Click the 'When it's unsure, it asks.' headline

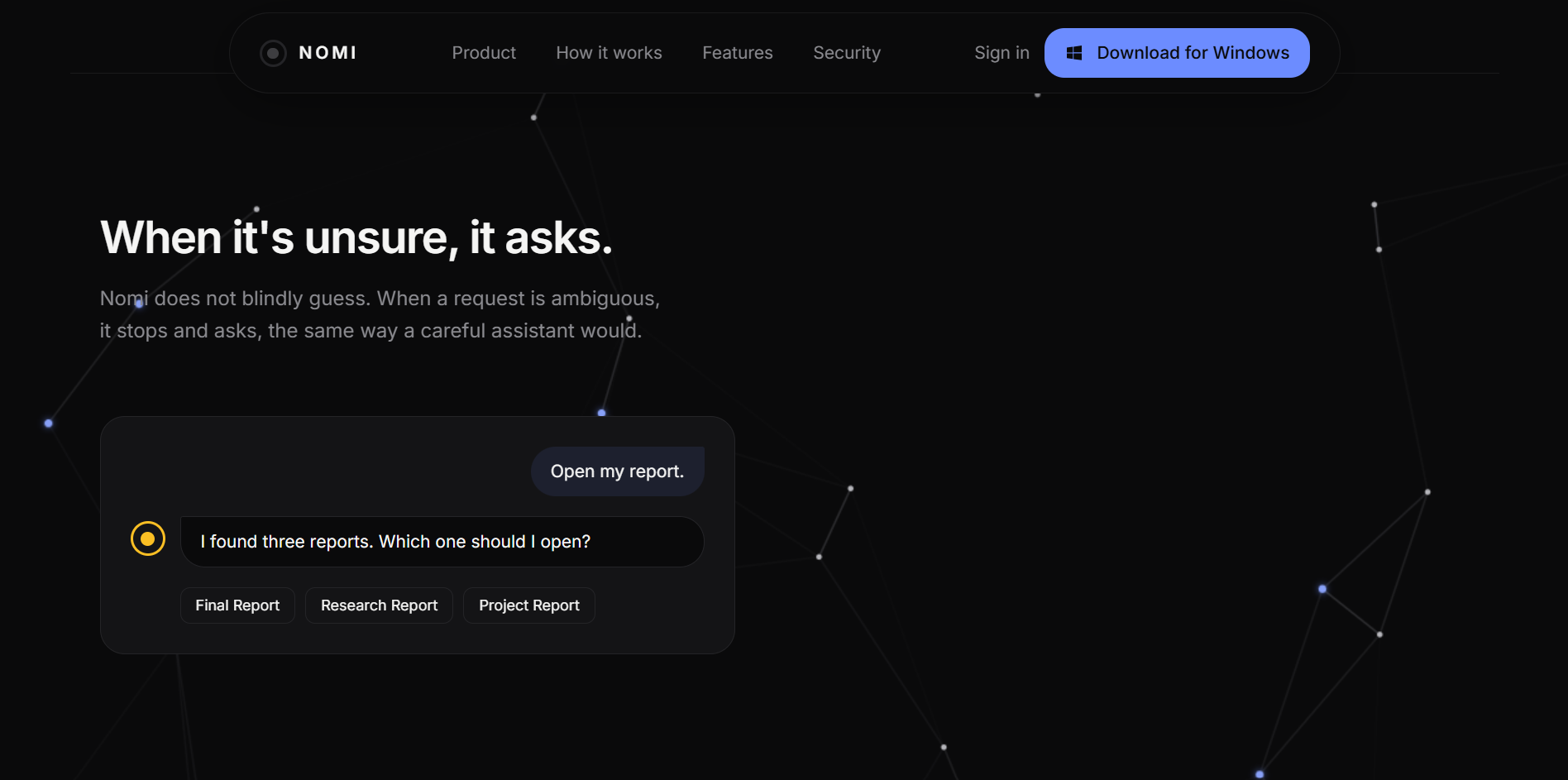pyautogui.click(x=356, y=238)
